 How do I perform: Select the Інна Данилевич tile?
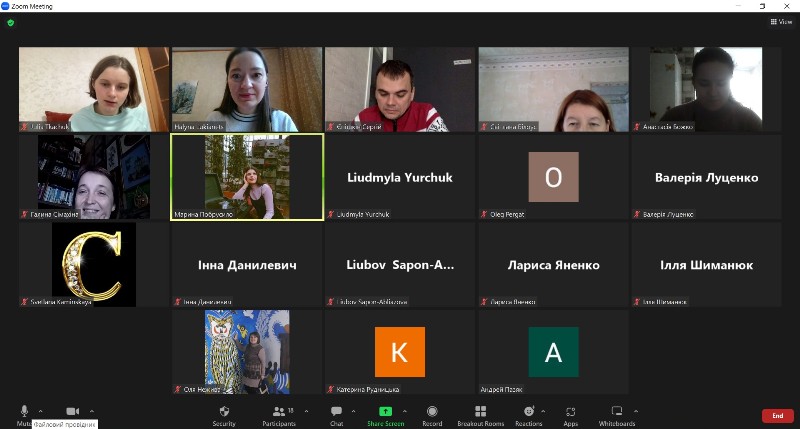(247, 264)
